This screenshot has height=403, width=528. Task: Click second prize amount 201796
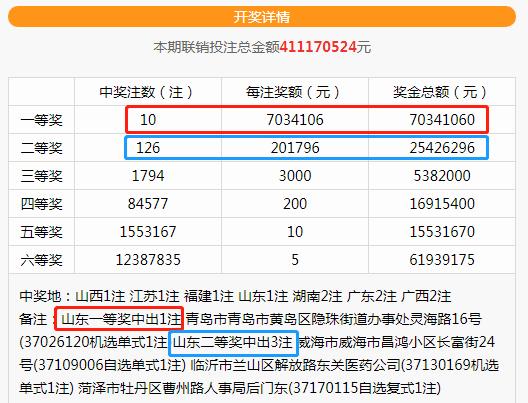295,148
